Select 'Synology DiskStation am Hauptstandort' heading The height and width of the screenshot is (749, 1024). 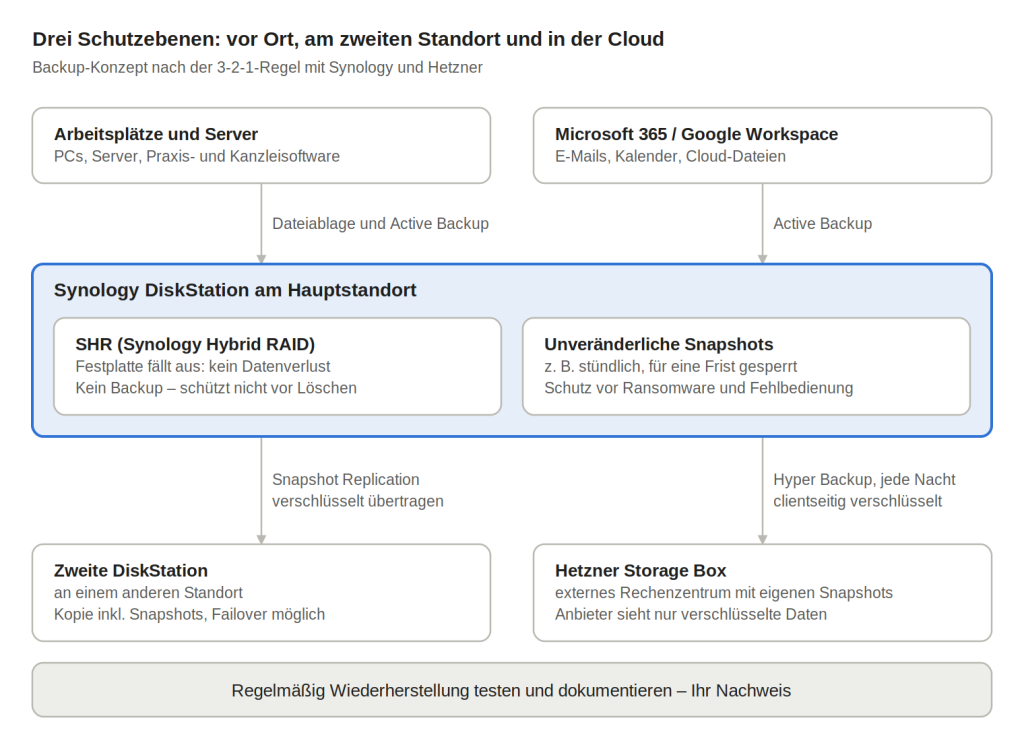coord(234,290)
